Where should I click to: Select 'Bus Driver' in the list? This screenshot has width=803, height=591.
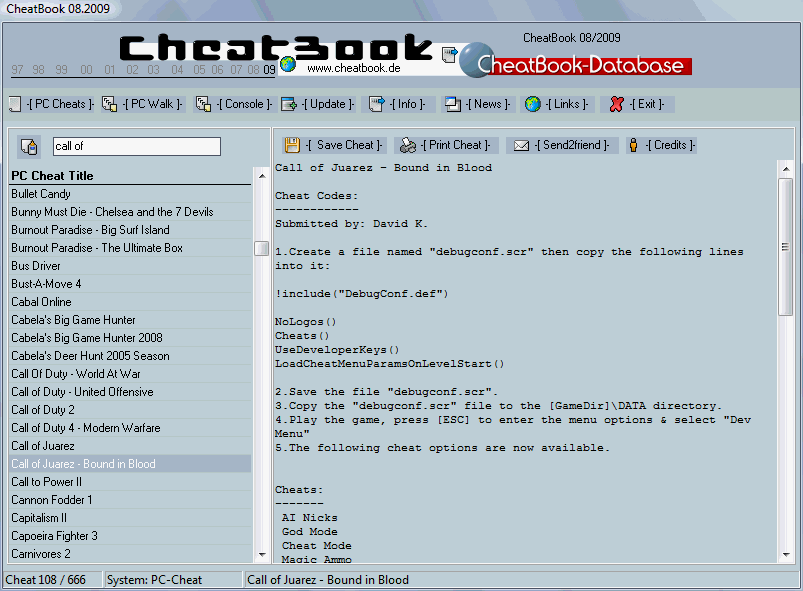click(x=131, y=266)
